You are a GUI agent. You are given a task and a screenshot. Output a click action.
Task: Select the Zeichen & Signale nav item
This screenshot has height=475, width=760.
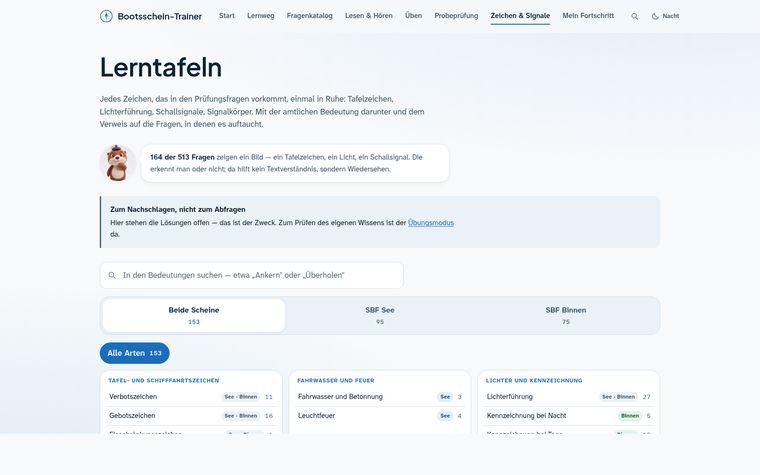[x=520, y=16]
